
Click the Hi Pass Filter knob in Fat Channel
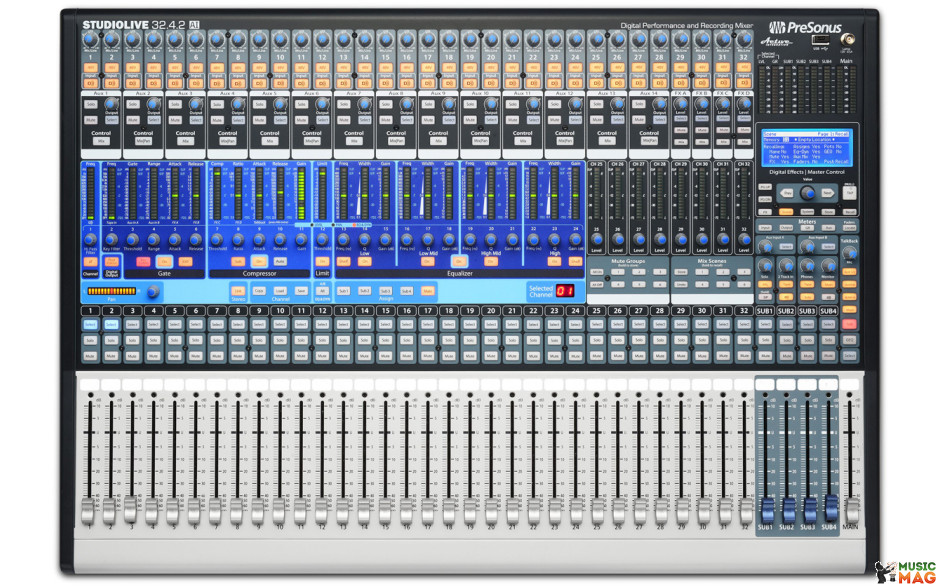point(90,240)
